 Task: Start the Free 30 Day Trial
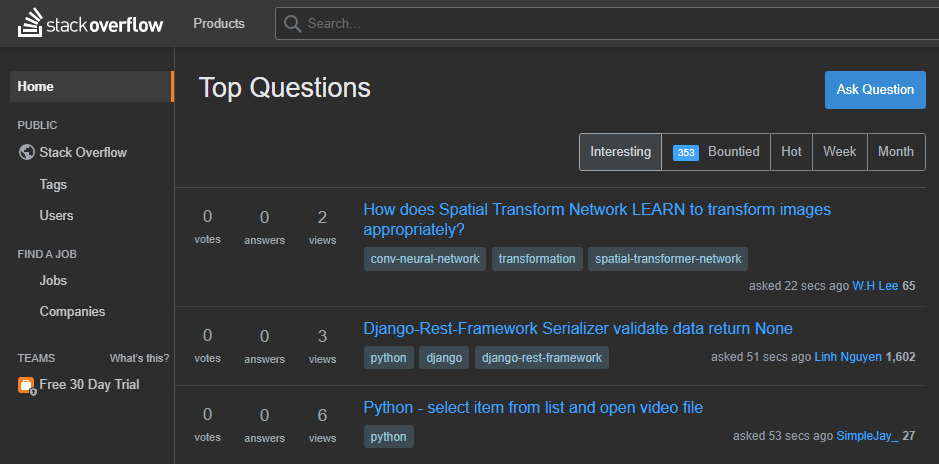coord(89,385)
